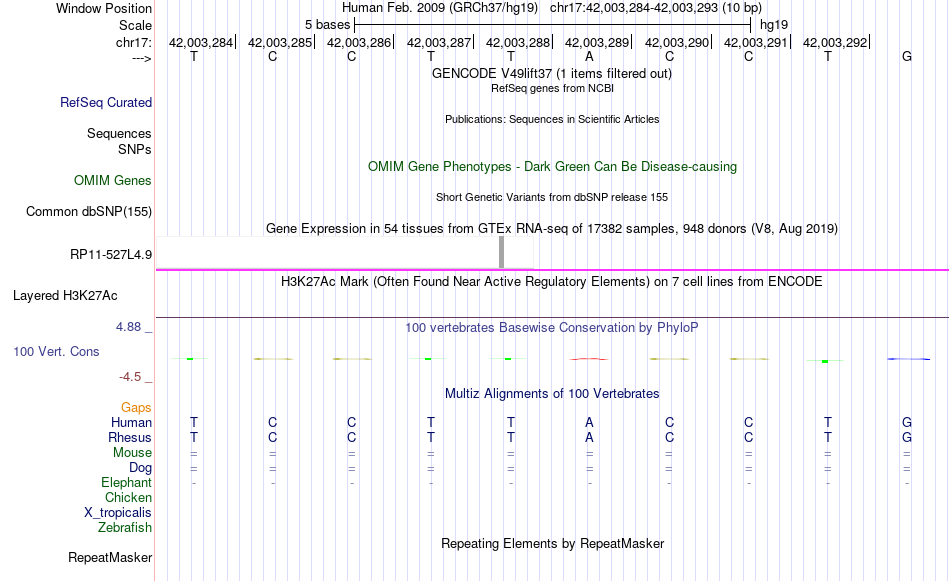Click the Sequences track label
The image size is (950, 581).
pos(119,133)
